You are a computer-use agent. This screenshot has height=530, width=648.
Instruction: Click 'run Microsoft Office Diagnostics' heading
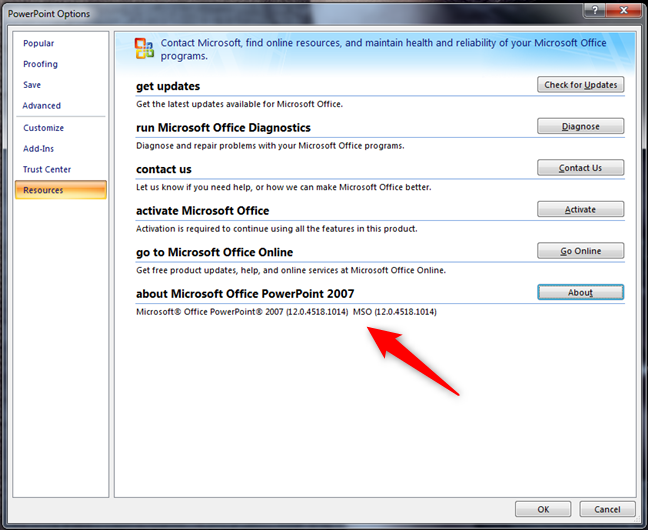pyautogui.click(x=223, y=128)
